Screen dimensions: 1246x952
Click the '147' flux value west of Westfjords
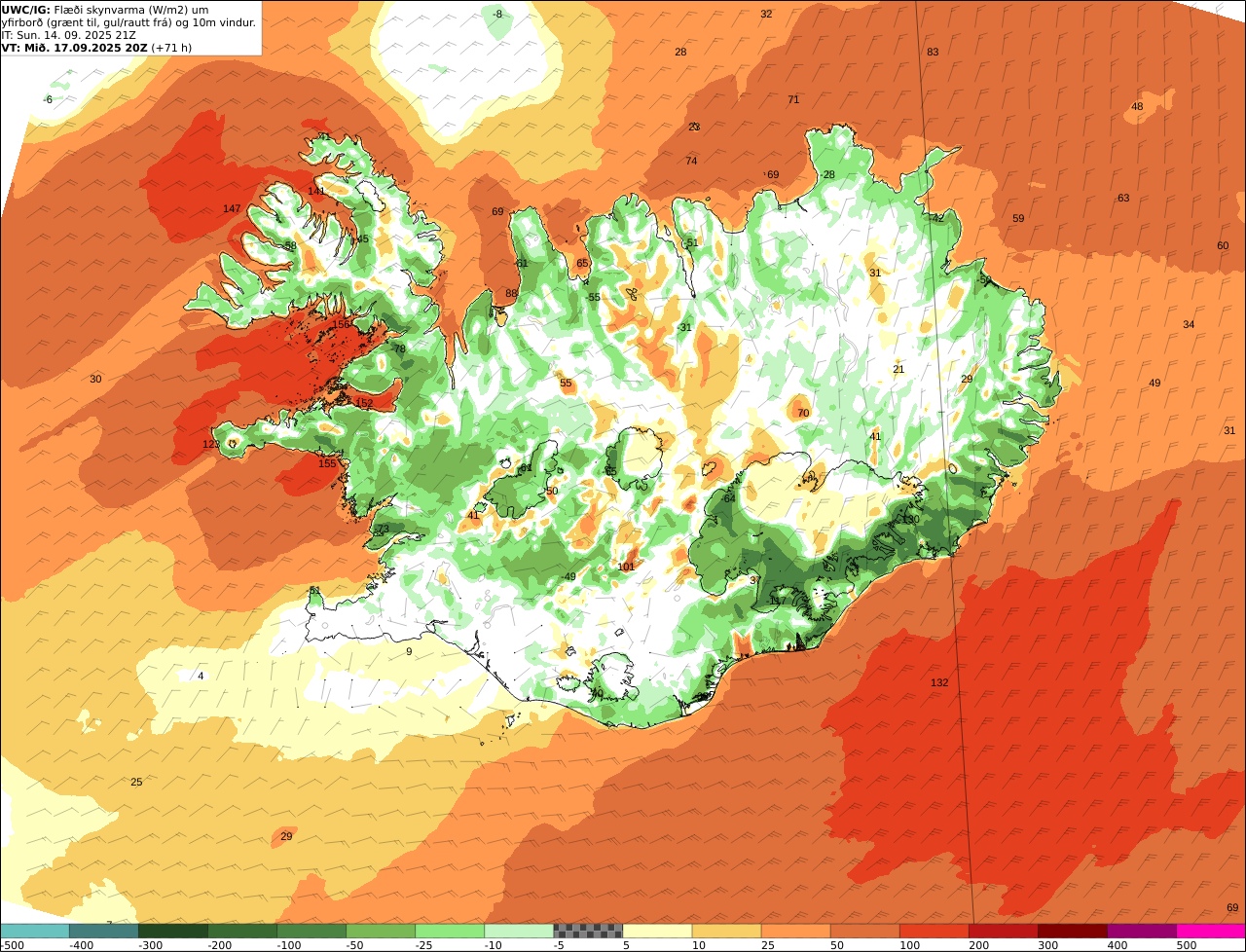point(232,209)
